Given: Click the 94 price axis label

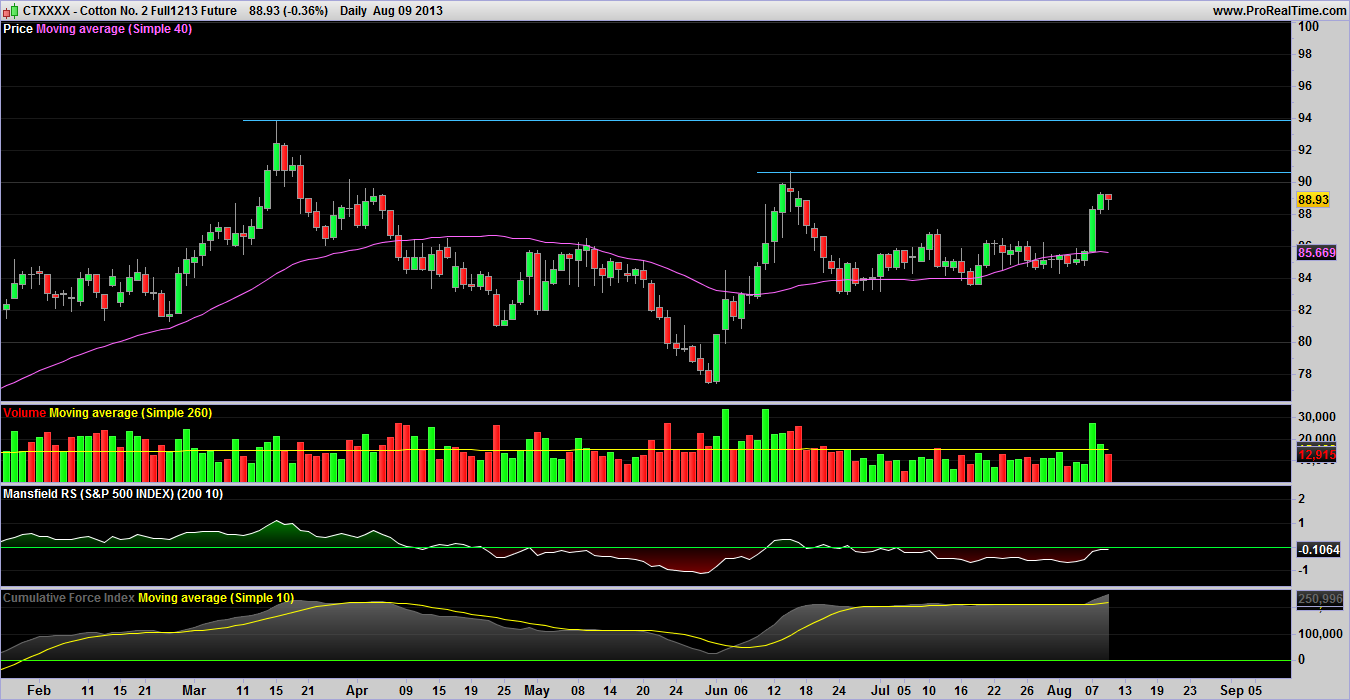Looking at the screenshot, I should [1304, 118].
